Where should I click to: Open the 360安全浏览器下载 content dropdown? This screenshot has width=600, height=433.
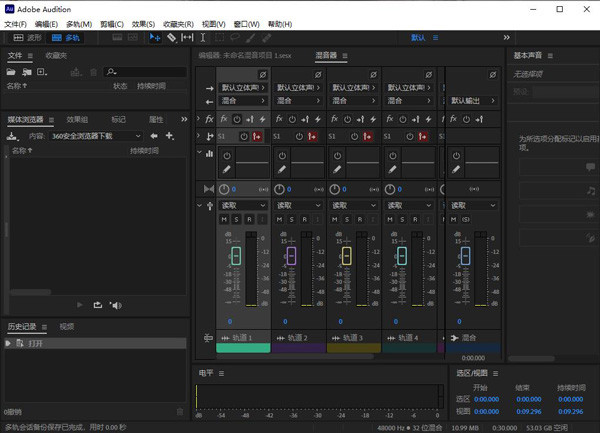(x=95, y=135)
